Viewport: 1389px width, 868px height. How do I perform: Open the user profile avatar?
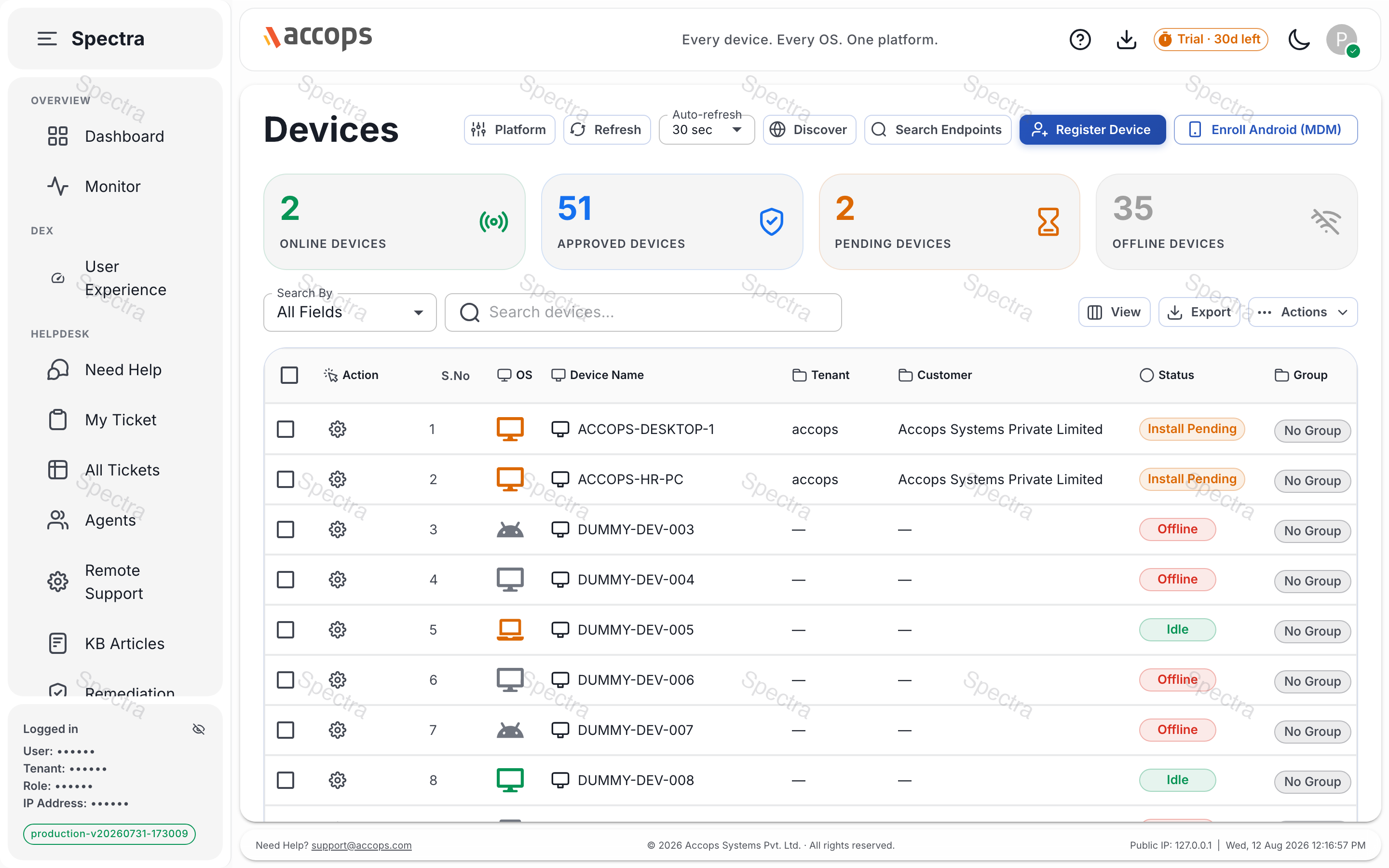pyautogui.click(x=1341, y=40)
